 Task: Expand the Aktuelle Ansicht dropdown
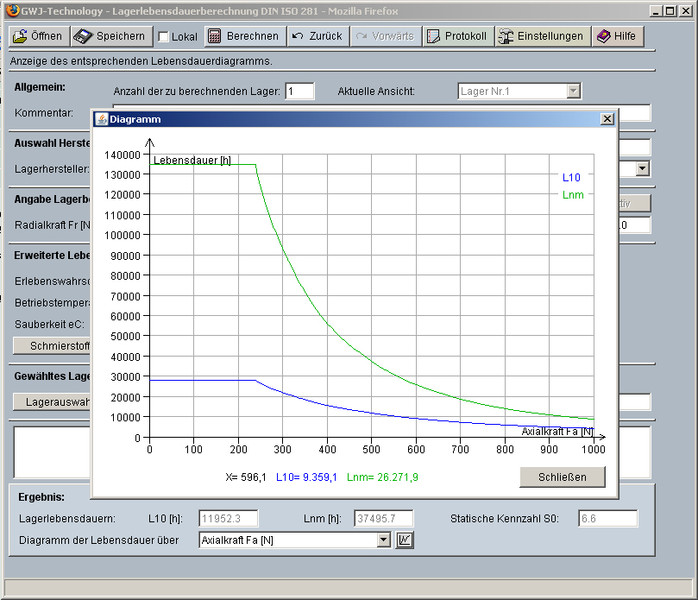(x=573, y=91)
